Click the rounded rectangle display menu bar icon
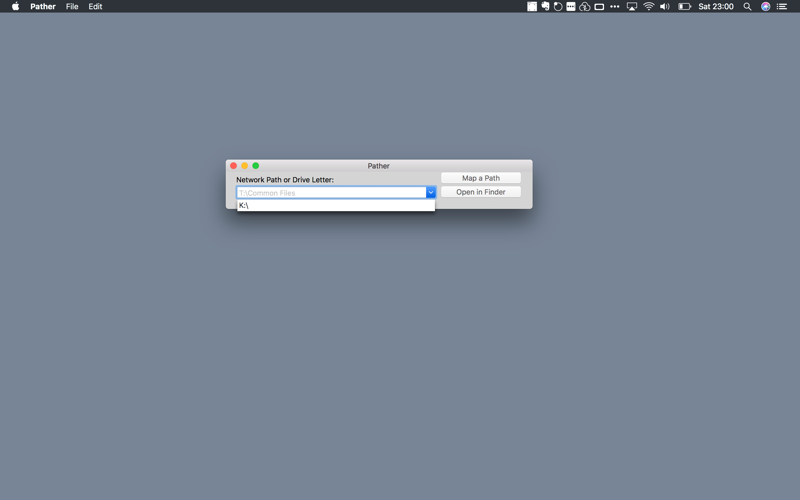The image size is (800, 500). coord(599,7)
